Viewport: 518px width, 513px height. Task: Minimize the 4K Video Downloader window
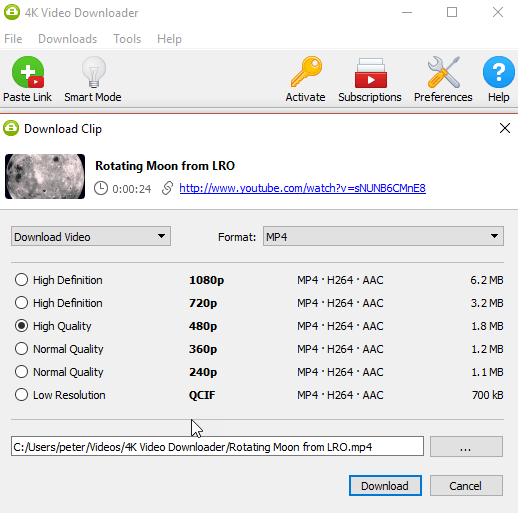click(407, 12)
